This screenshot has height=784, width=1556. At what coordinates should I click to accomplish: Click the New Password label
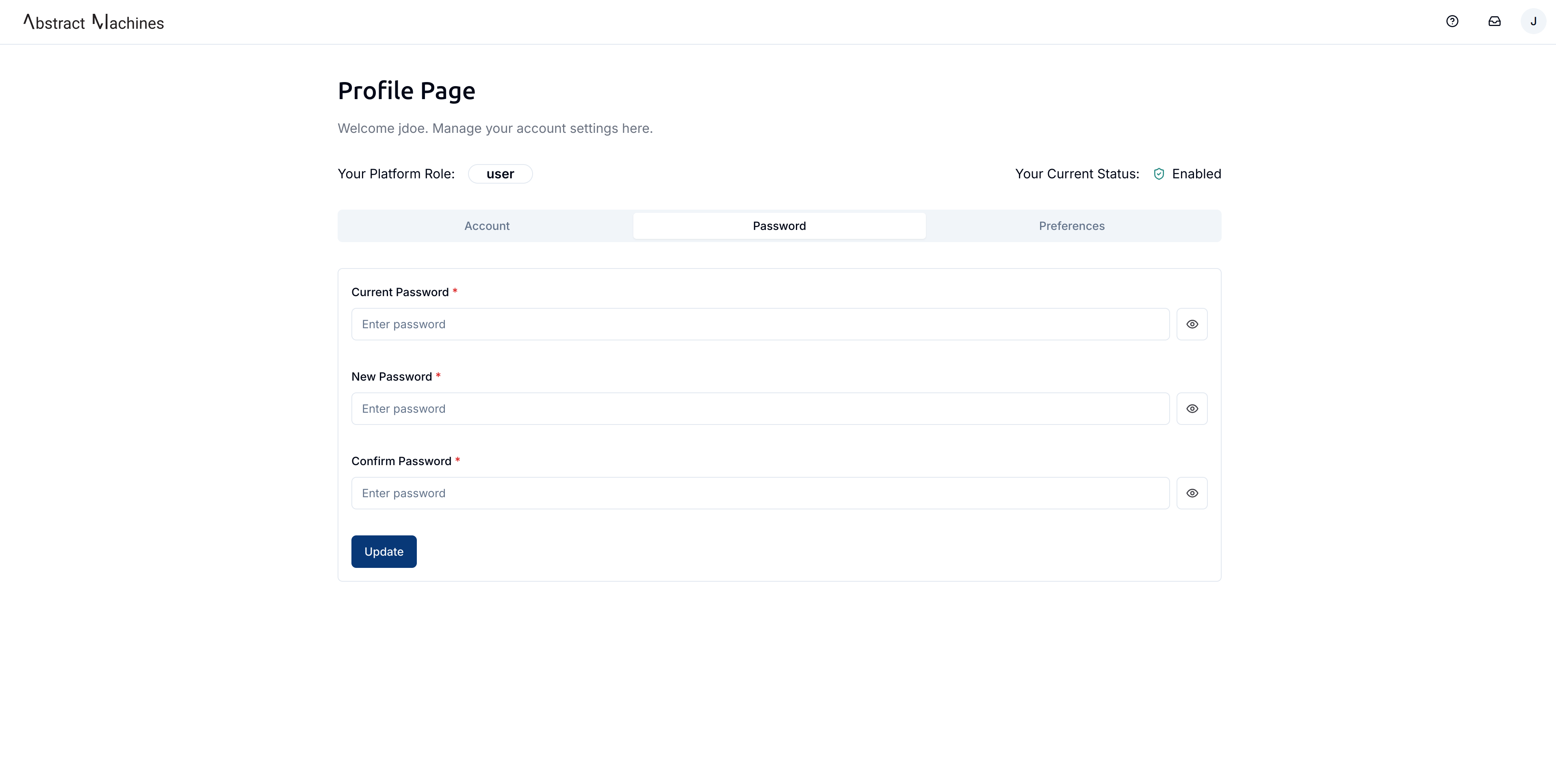(x=391, y=377)
